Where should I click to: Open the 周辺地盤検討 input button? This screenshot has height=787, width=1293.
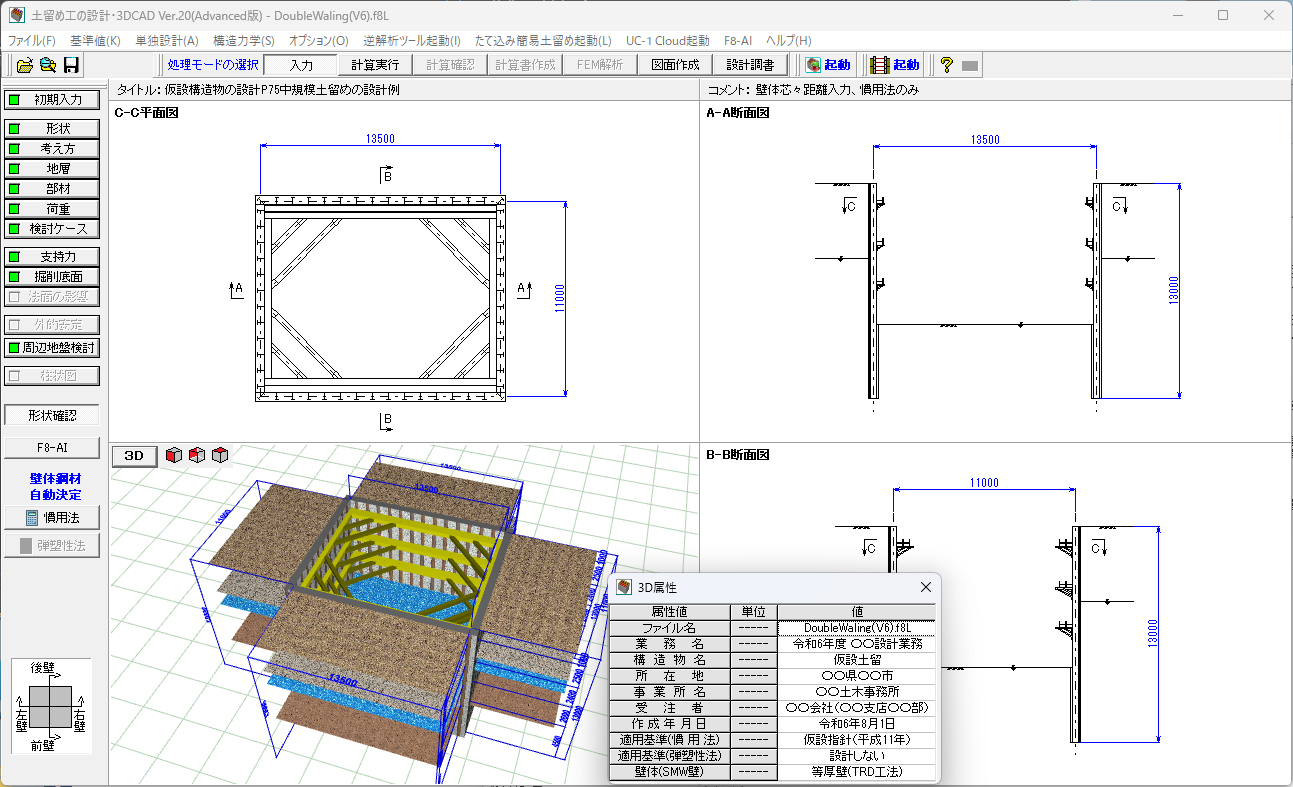coord(52,348)
